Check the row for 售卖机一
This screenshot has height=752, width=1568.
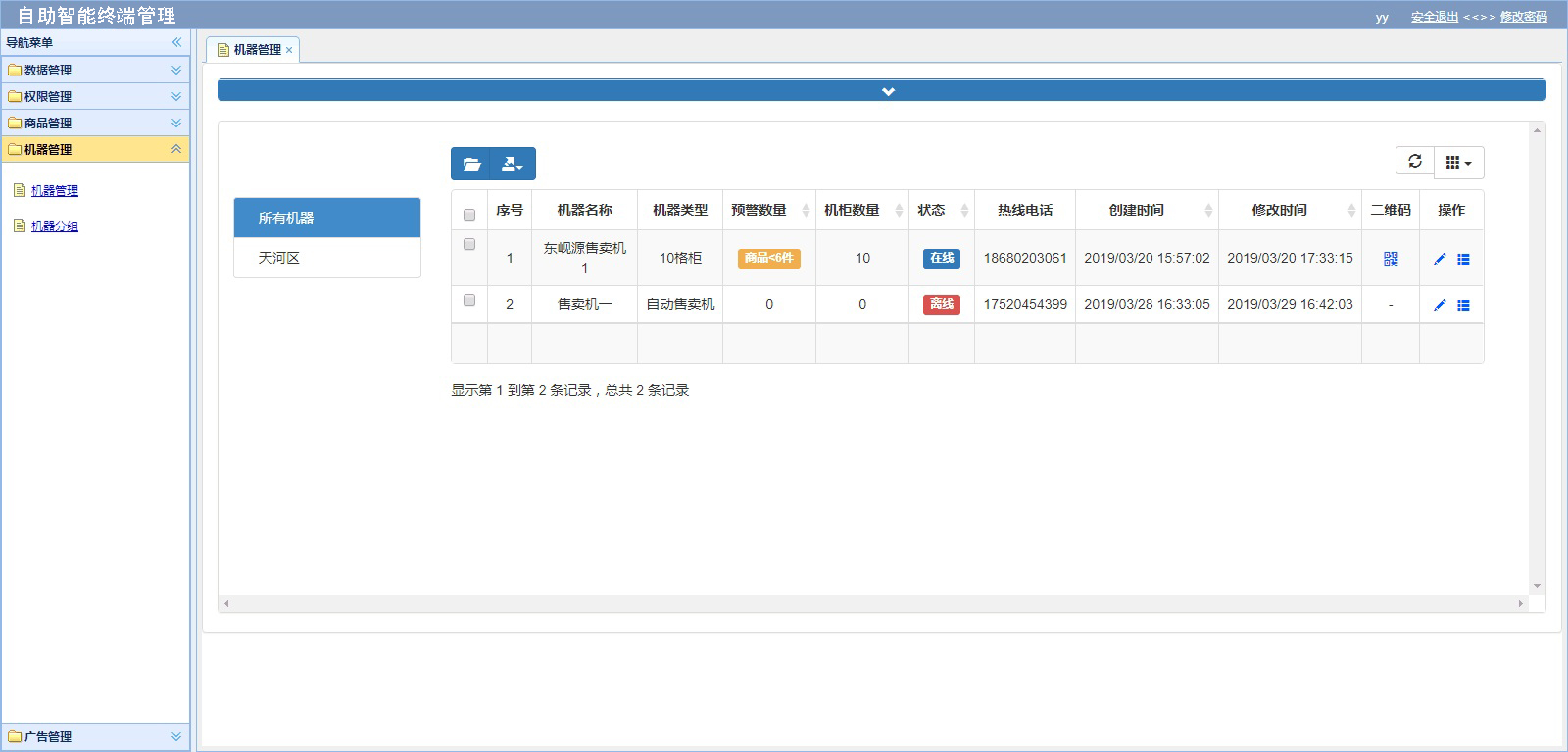(x=469, y=300)
